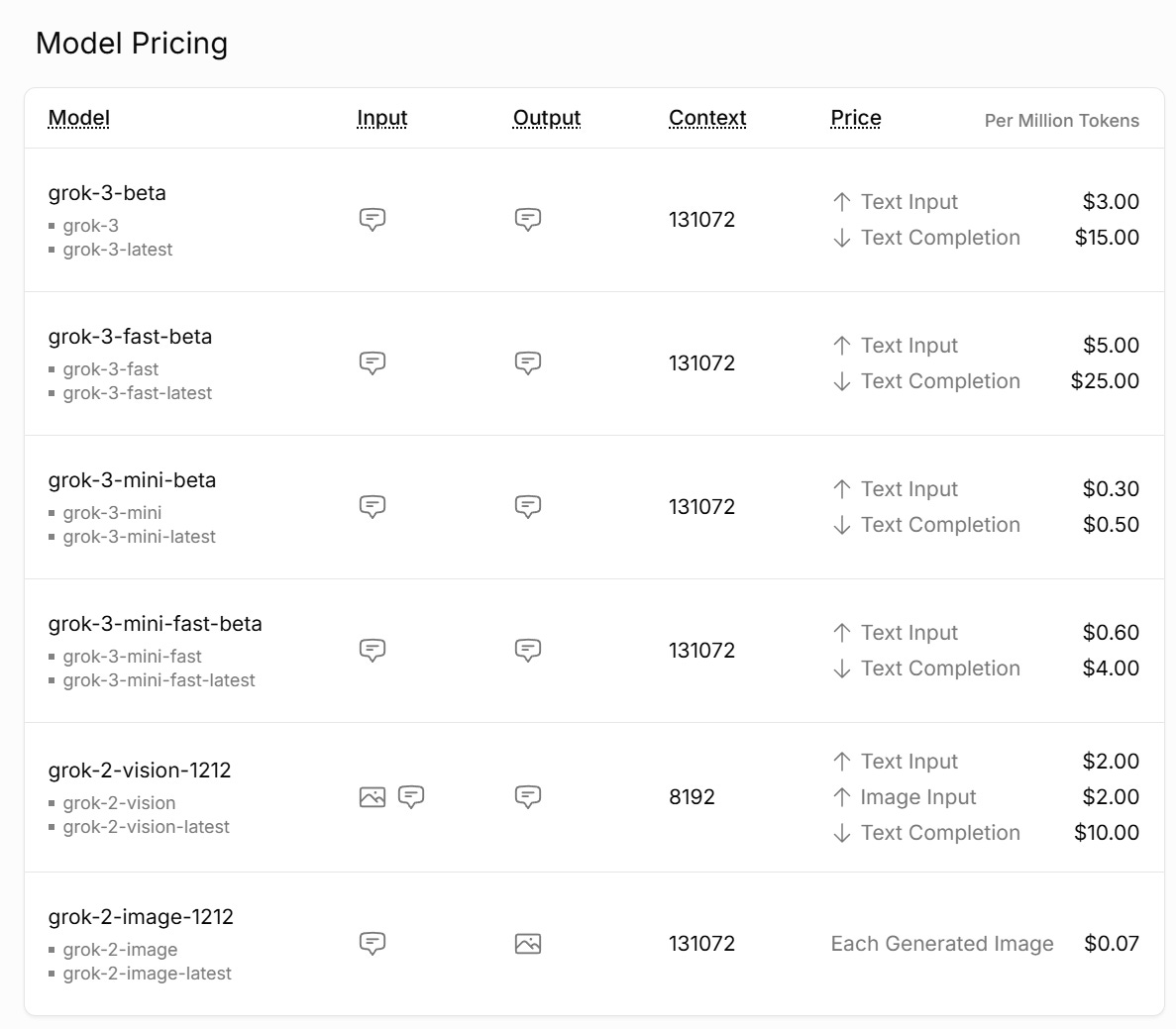Click the up arrow beside Image Input price
The image size is (1176, 1029).
tap(842, 797)
